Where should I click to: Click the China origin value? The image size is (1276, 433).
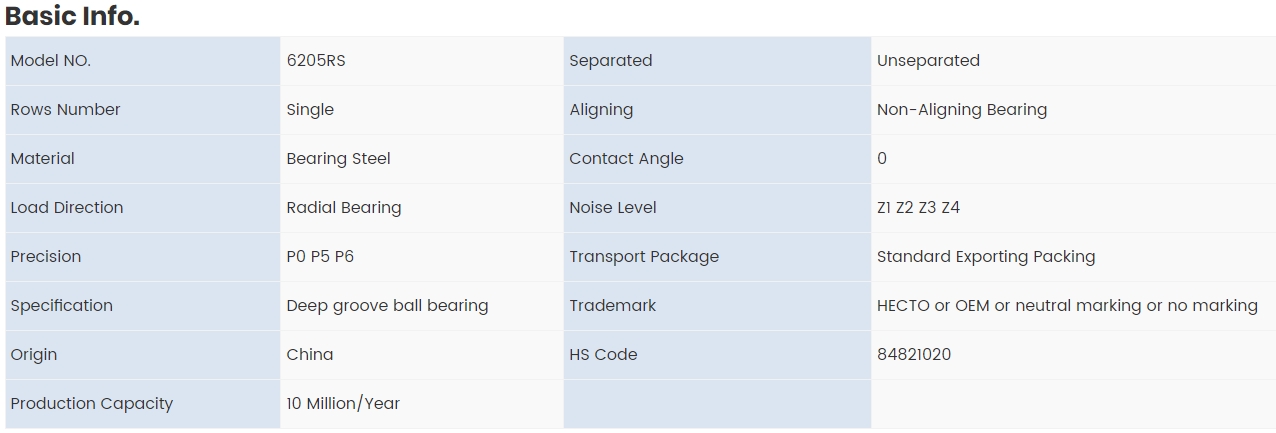coord(310,355)
